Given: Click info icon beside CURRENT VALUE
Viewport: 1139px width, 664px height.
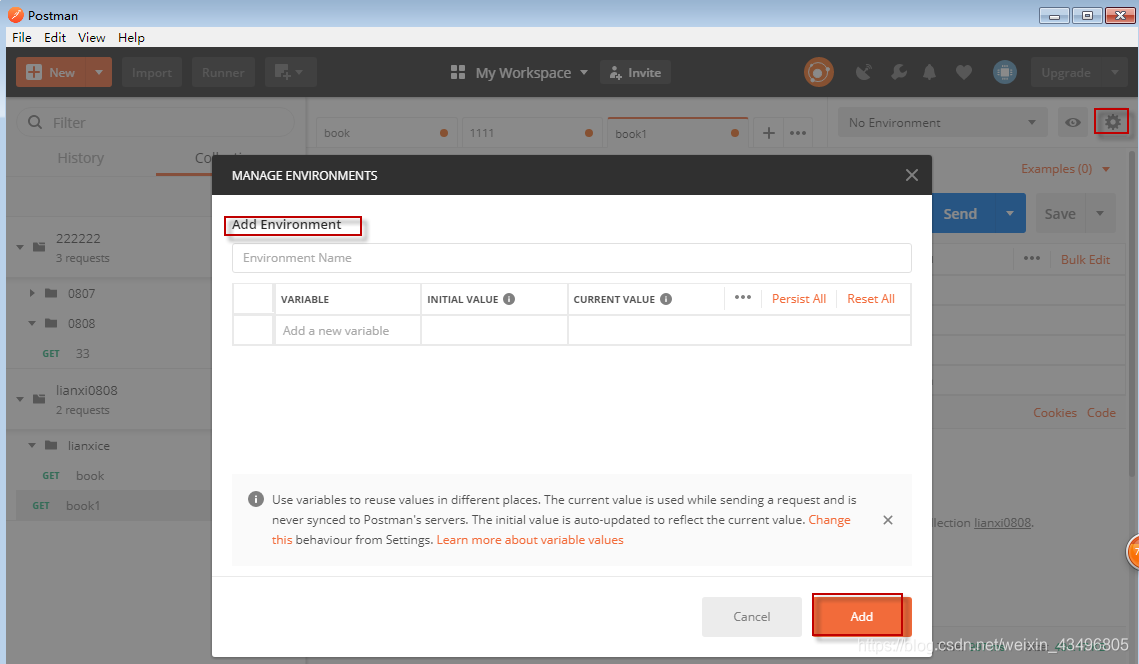Looking at the screenshot, I should tap(665, 299).
